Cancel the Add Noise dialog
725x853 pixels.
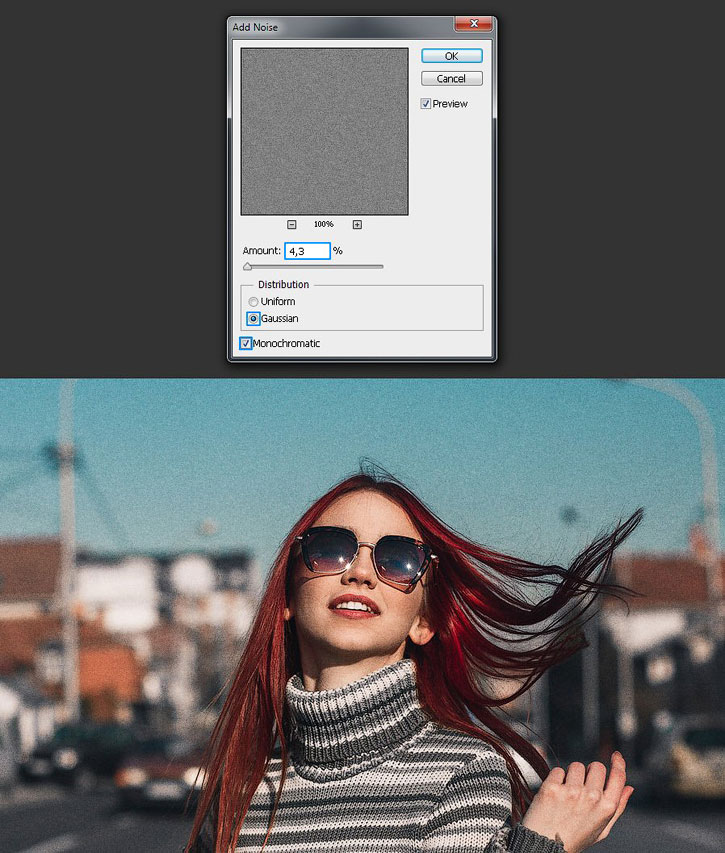451,79
